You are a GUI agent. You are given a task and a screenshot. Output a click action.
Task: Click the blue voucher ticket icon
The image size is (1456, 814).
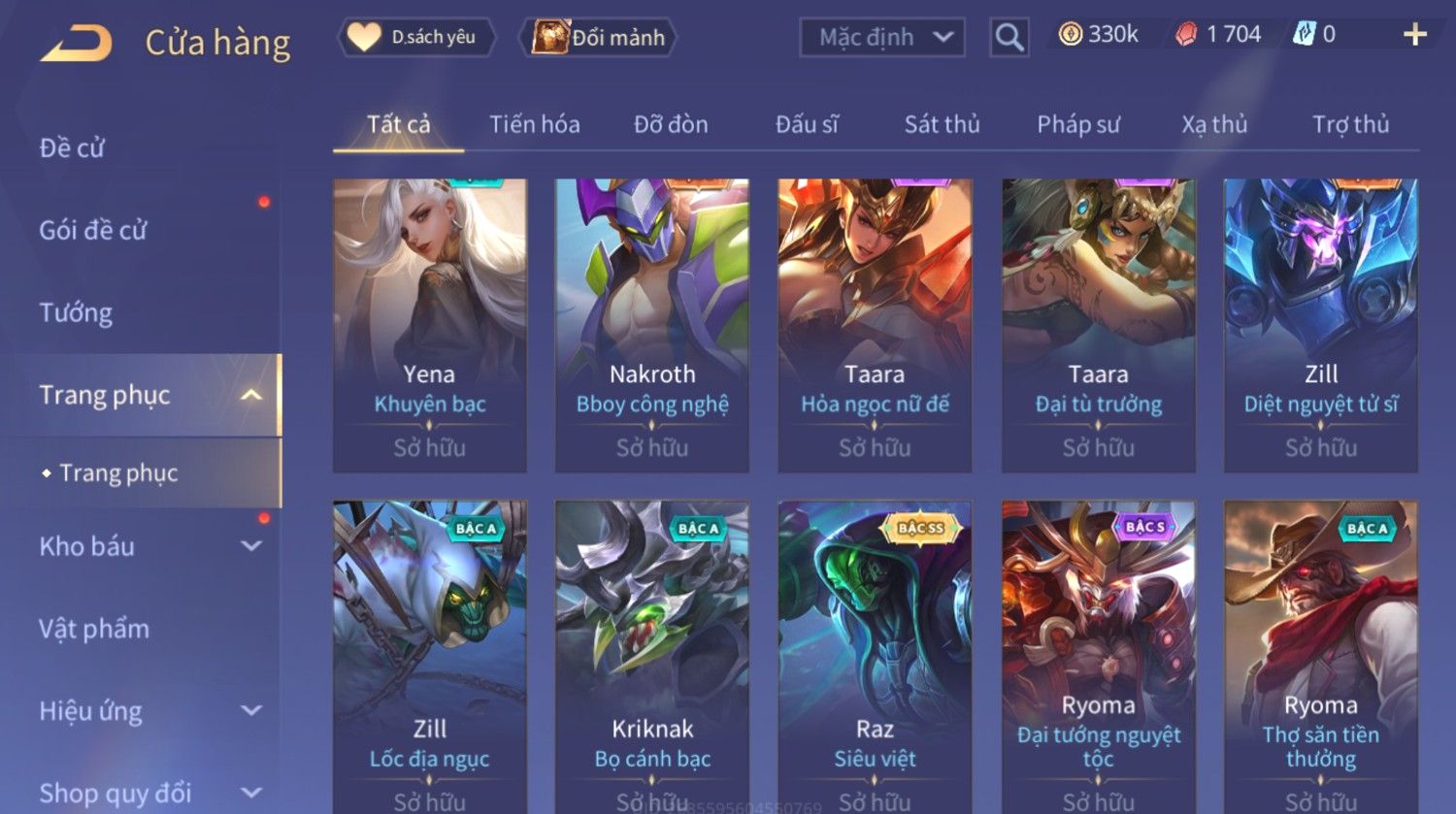coord(1303,35)
